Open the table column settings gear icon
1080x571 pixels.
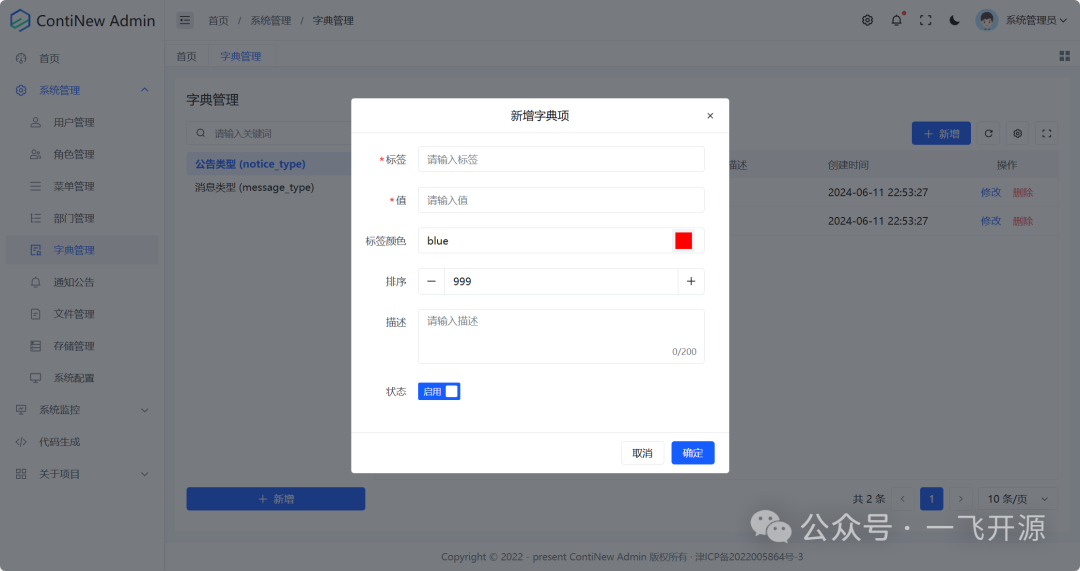coord(1017,134)
